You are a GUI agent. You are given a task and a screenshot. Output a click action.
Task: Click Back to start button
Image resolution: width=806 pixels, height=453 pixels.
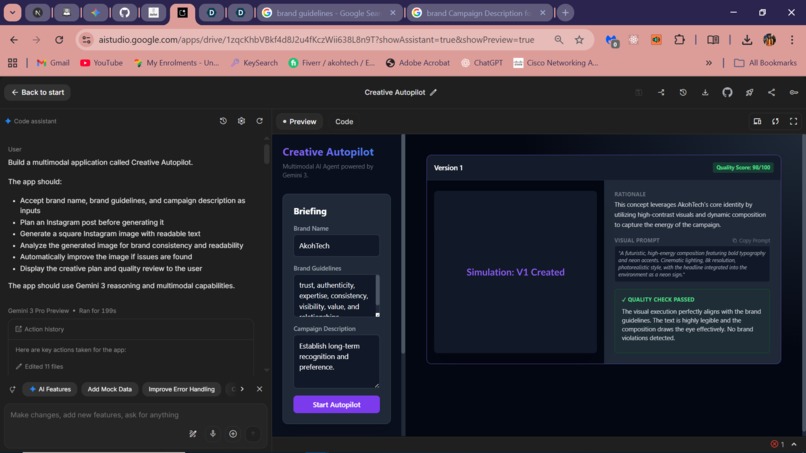click(38, 93)
